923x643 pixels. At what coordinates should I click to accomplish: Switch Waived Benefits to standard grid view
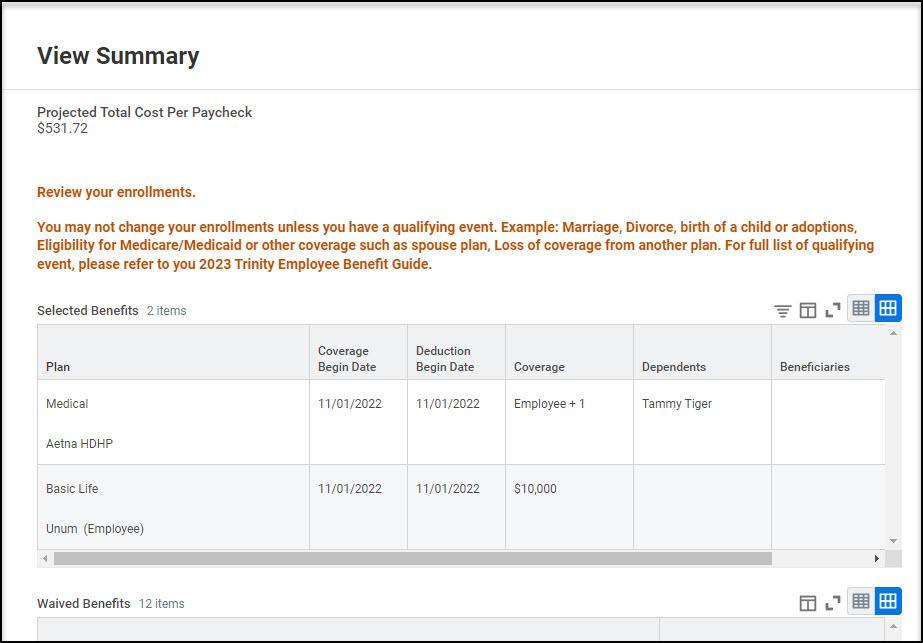tap(888, 601)
